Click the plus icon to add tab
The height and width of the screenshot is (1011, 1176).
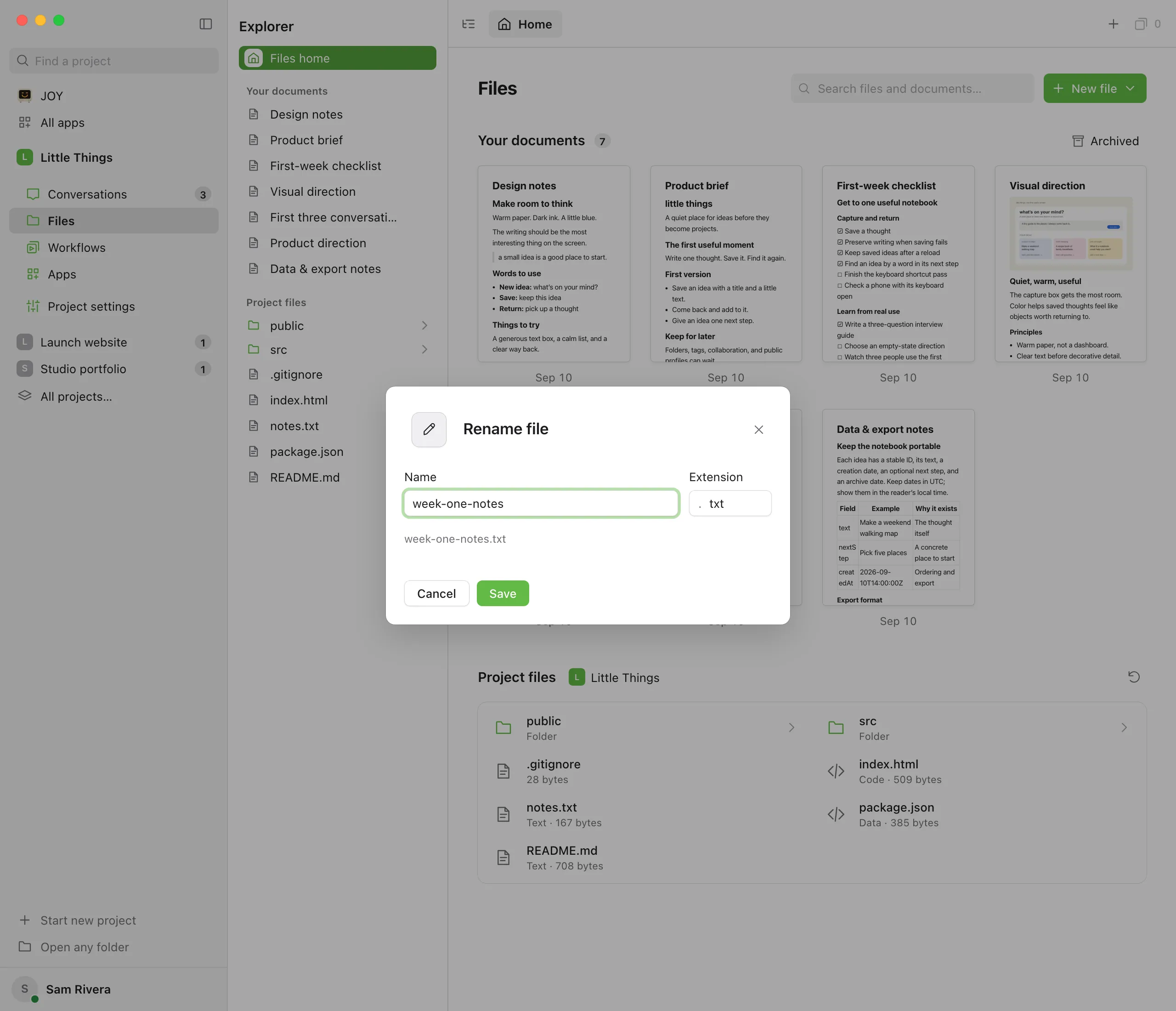coord(1113,24)
